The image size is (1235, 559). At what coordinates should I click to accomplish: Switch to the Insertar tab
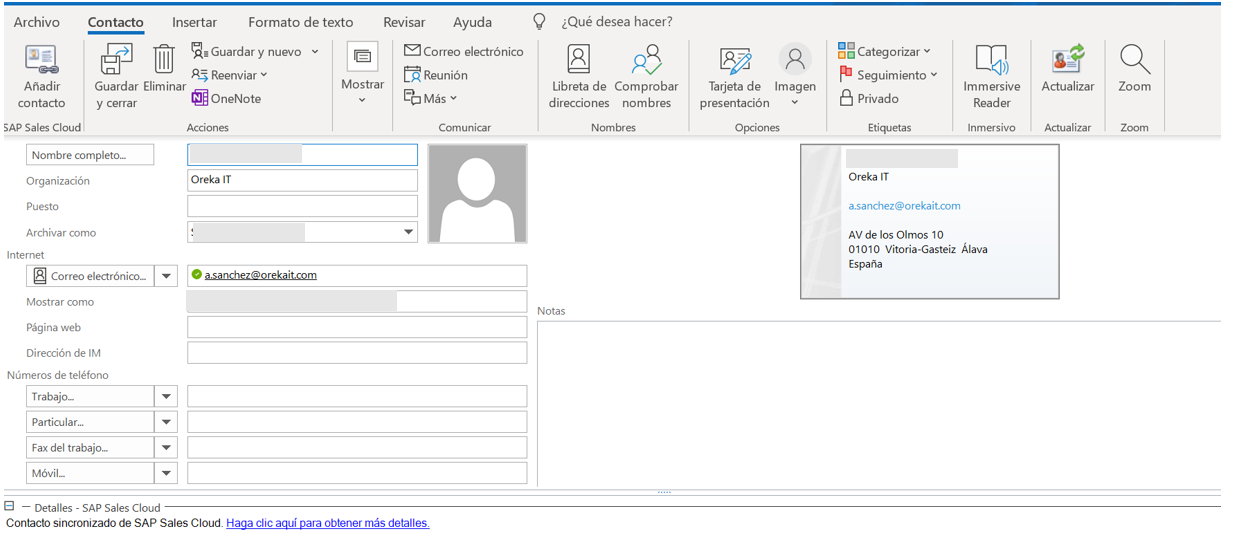click(194, 22)
